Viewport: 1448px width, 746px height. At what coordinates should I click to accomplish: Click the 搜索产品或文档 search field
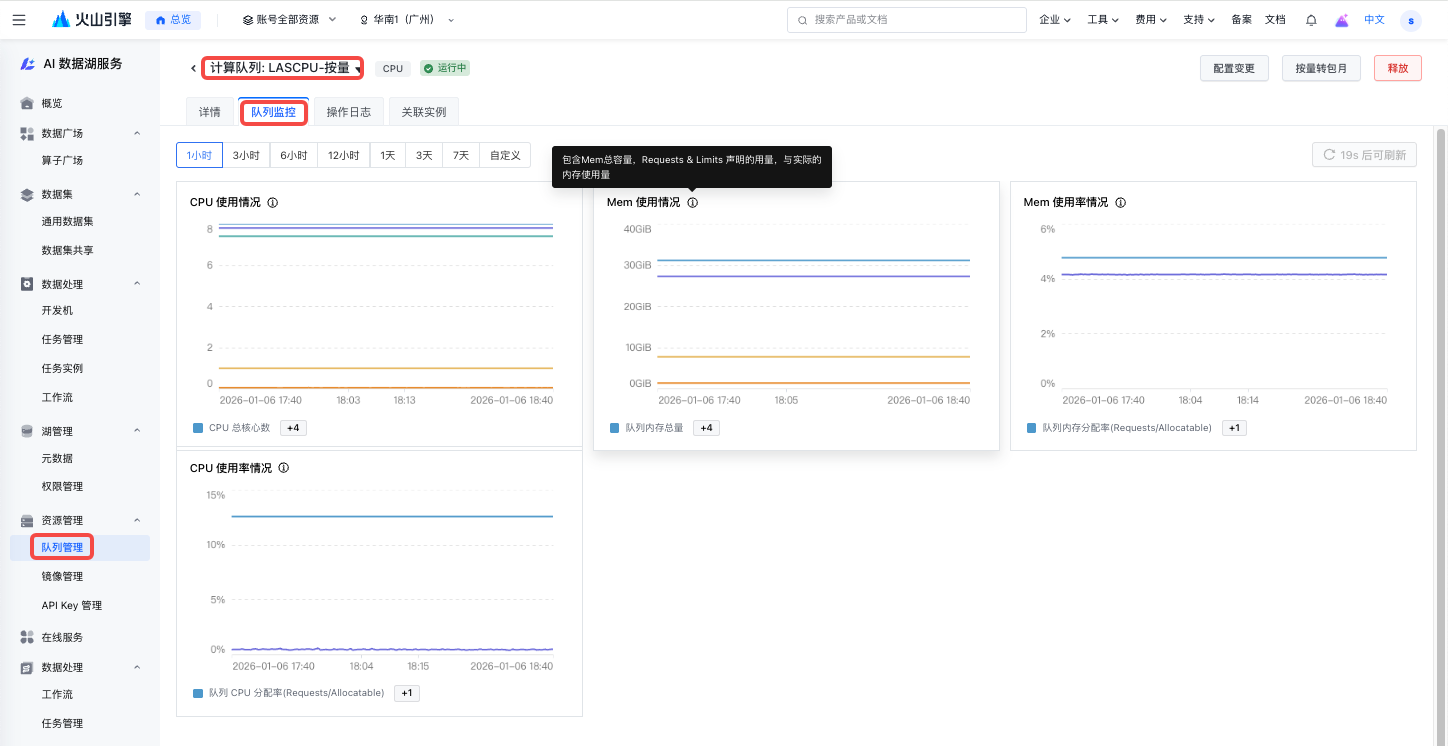(x=906, y=20)
